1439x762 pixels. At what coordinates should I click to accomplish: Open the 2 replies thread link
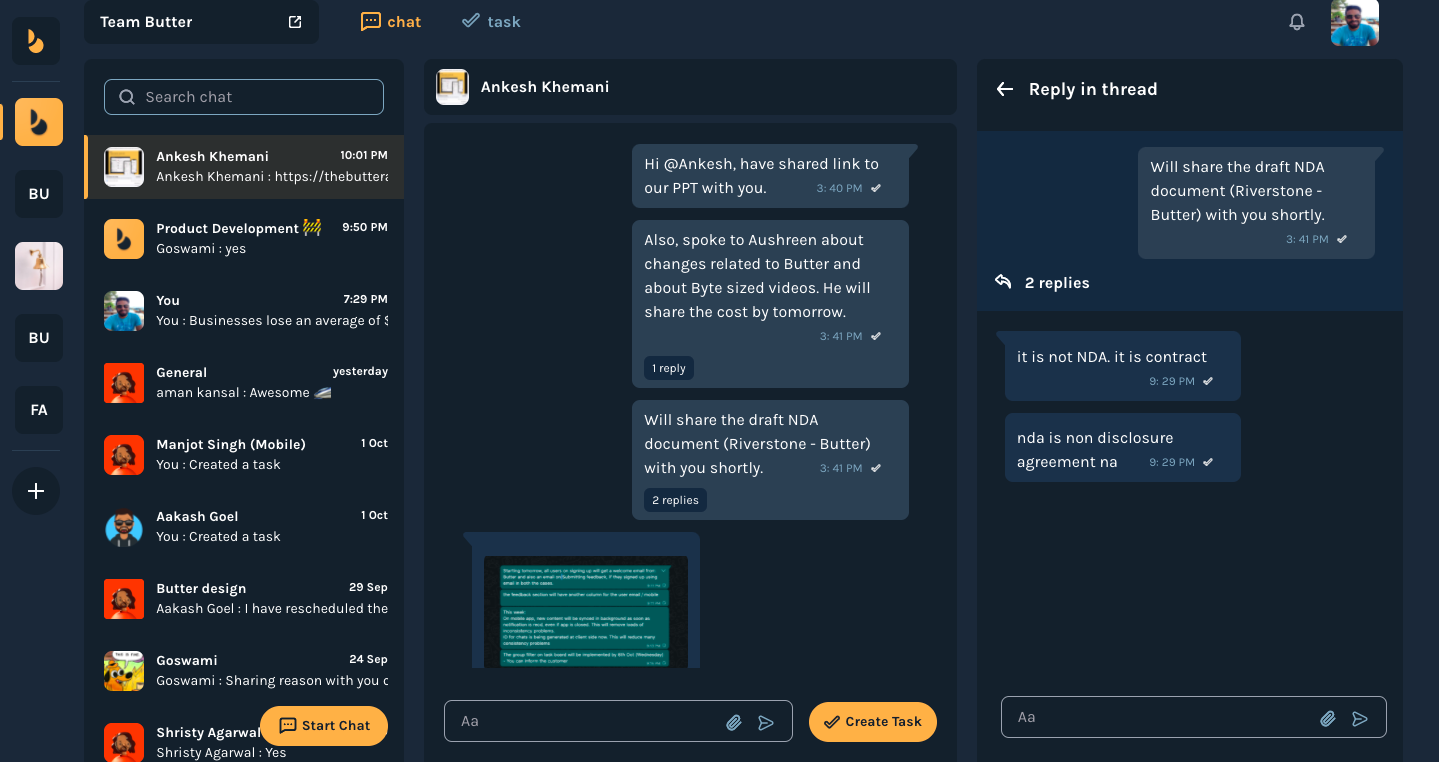pyautogui.click(x=675, y=500)
